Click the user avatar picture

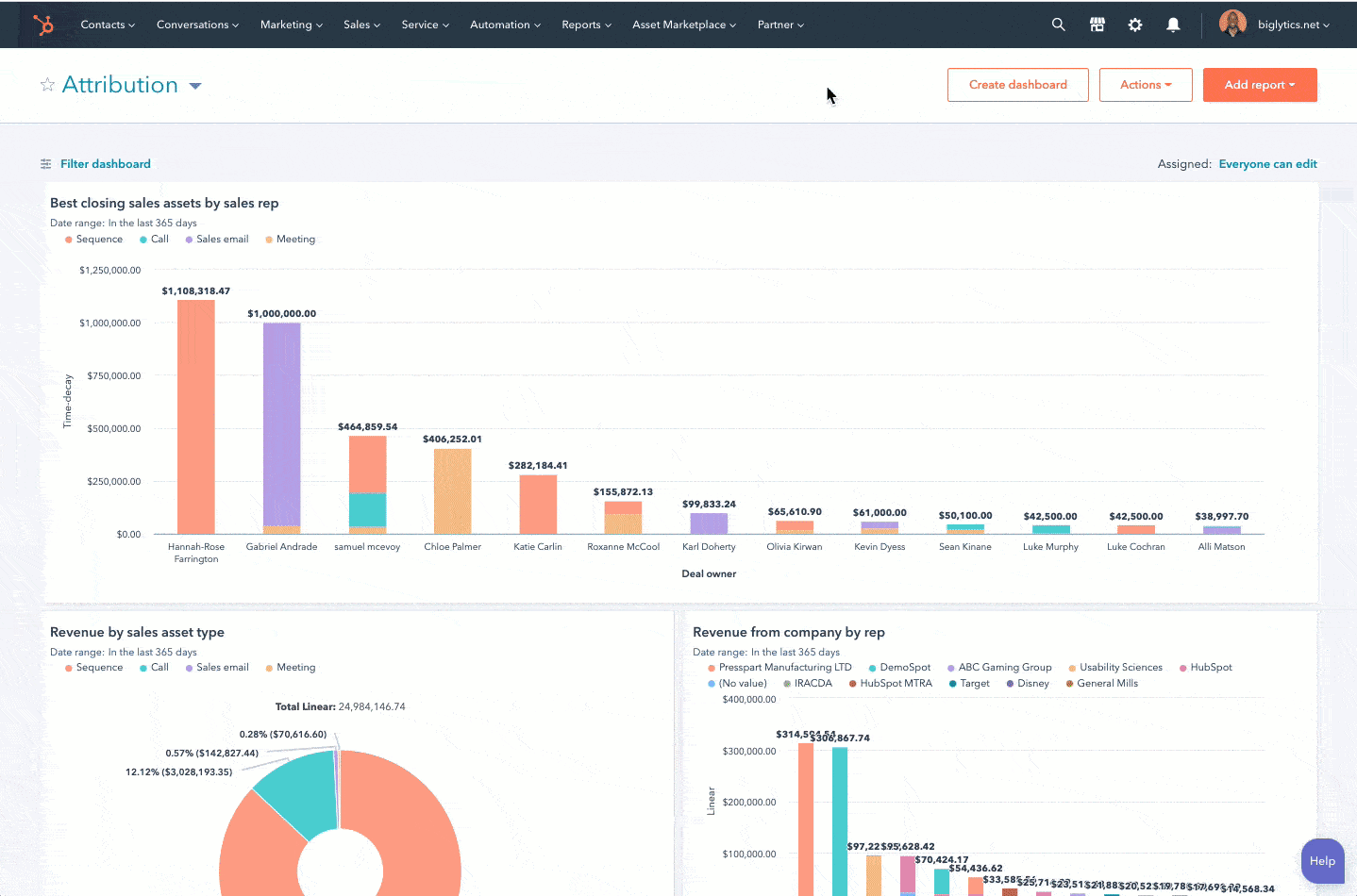tap(1232, 24)
